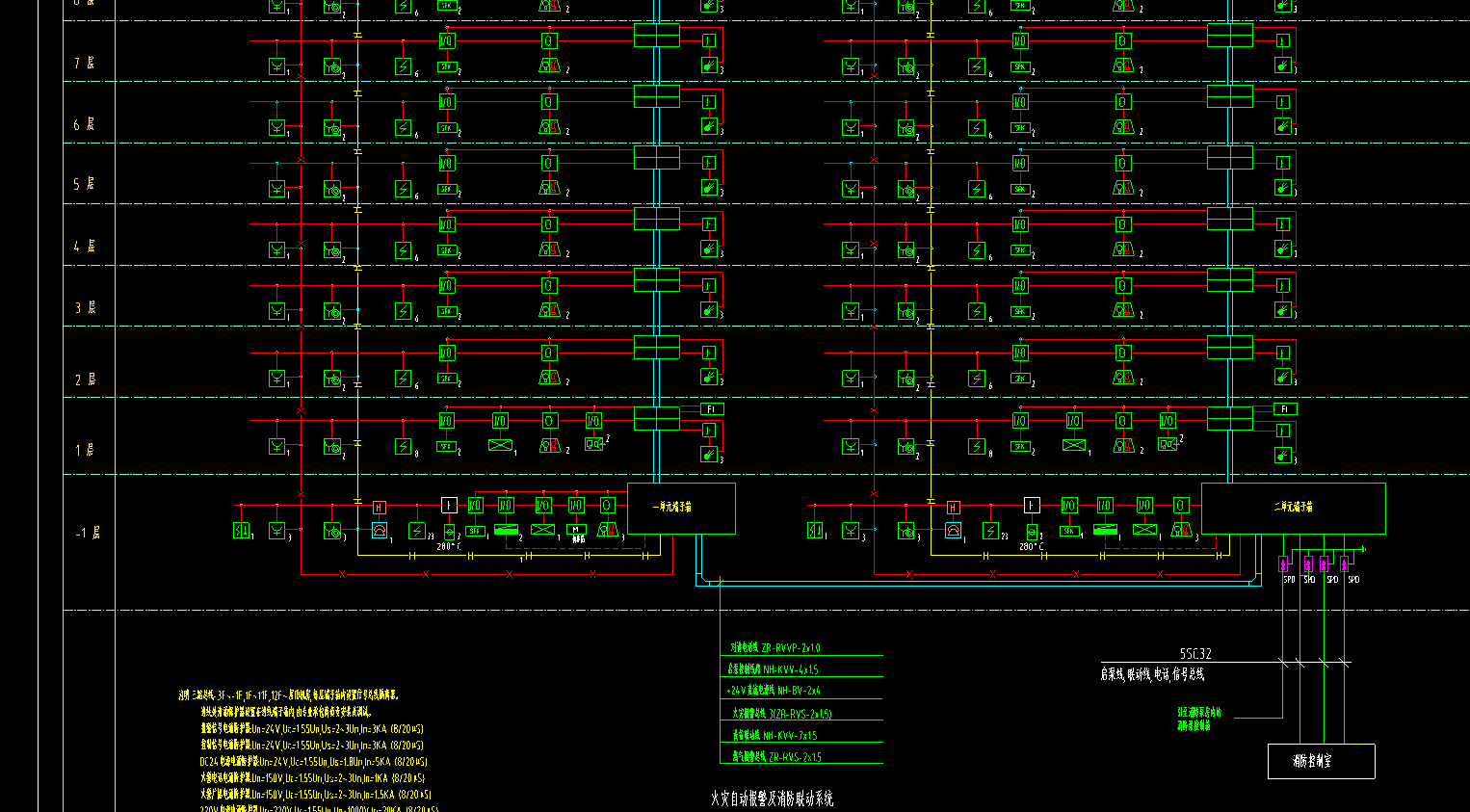This screenshot has width=1470, height=812.
Task: Select the 二单元端子箱 terminal box
Action: click(x=1293, y=508)
